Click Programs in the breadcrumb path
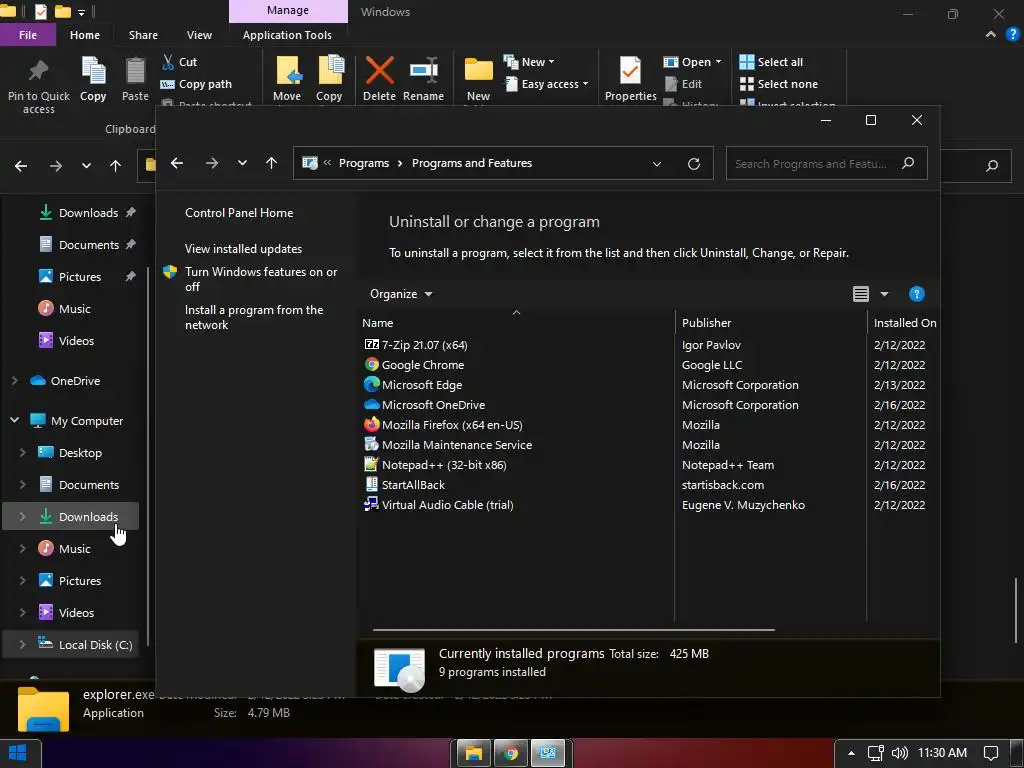The image size is (1024, 768). pos(364,163)
